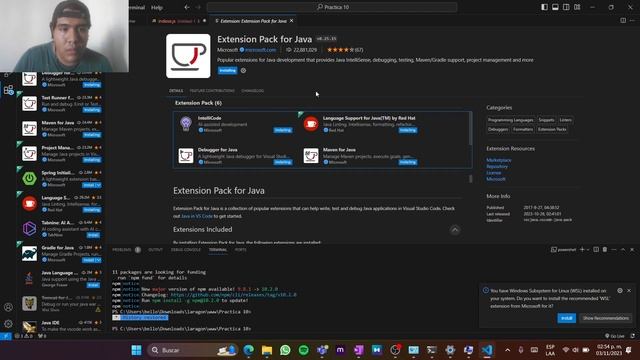Image resolution: width=640 pixels, height=360 pixels.
Task: Add a new terminal with plus icon
Action: 582,249
